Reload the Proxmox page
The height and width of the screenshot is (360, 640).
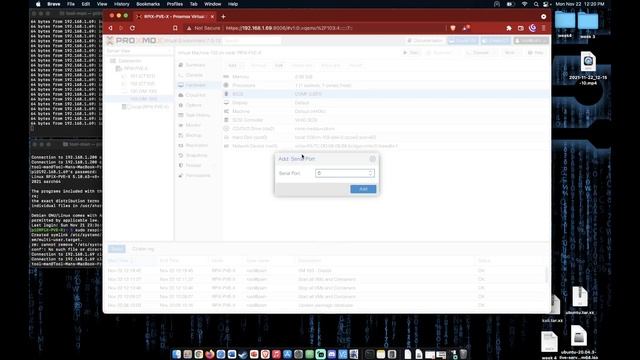(x=132, y=28)
